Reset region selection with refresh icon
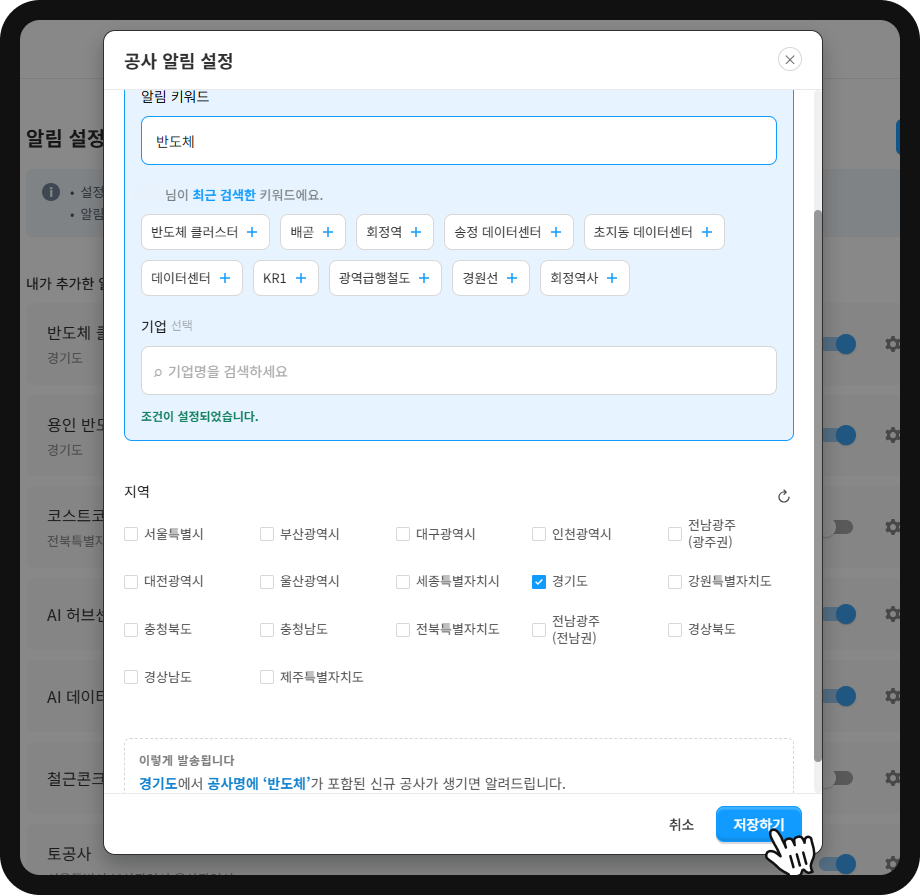 (783, 497)
